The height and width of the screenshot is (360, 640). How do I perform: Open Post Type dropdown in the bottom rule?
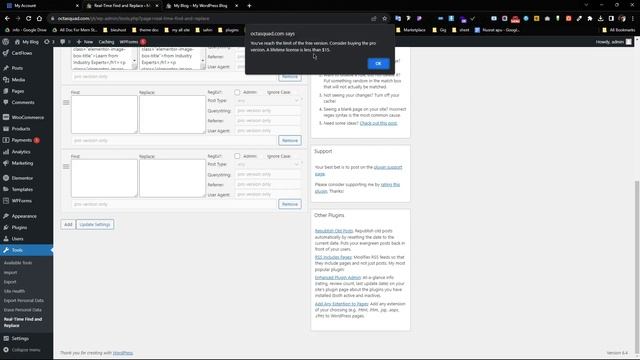268,164
